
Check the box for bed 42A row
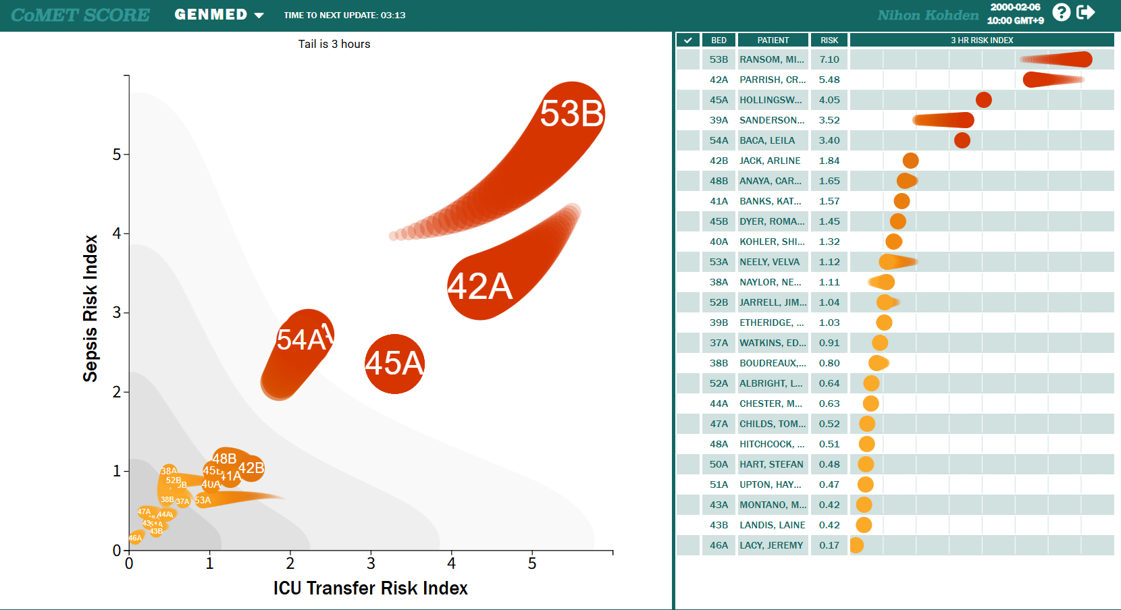[x=688, y=79]
